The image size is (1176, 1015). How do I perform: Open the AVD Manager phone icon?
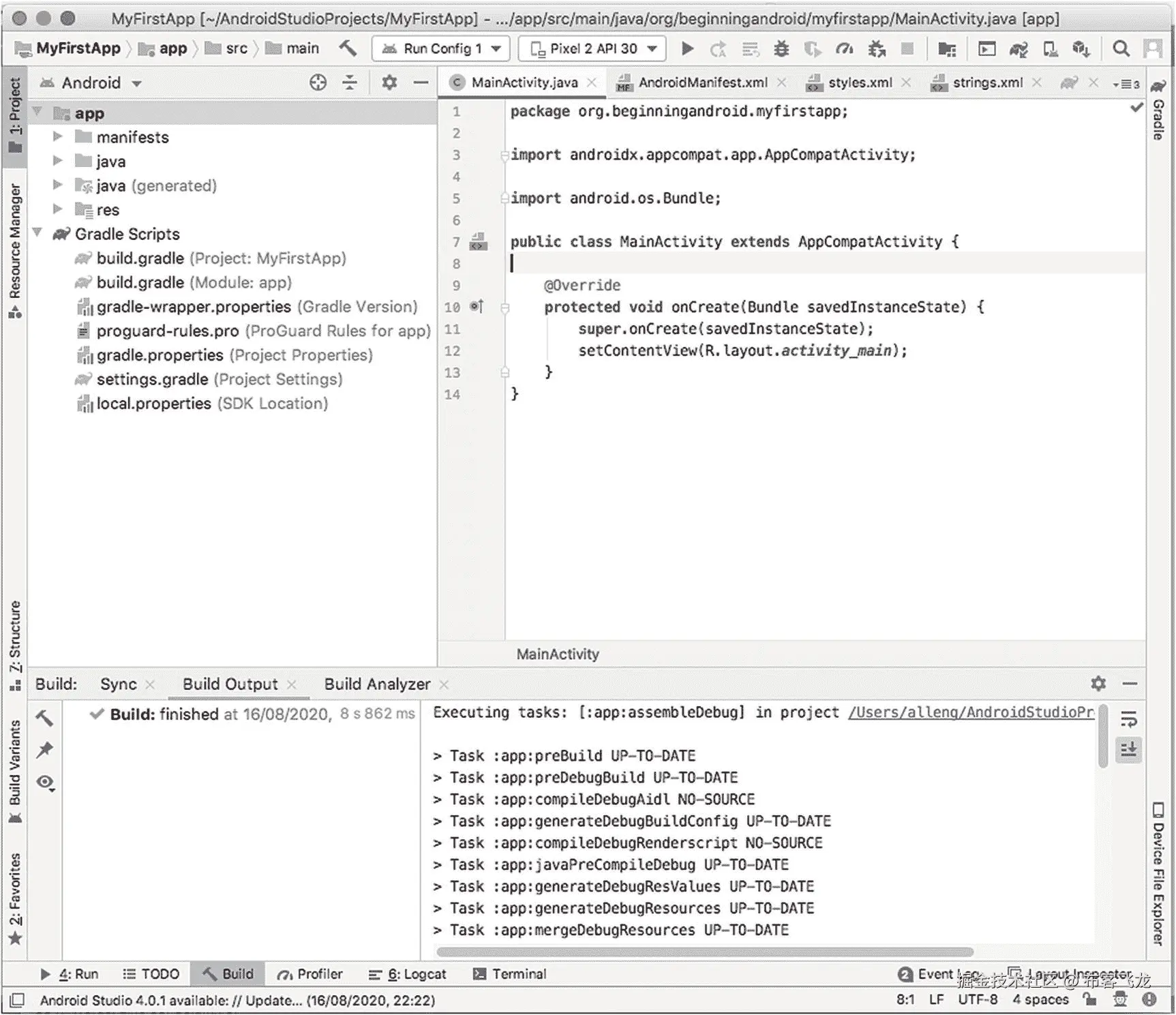(1051, 48)
